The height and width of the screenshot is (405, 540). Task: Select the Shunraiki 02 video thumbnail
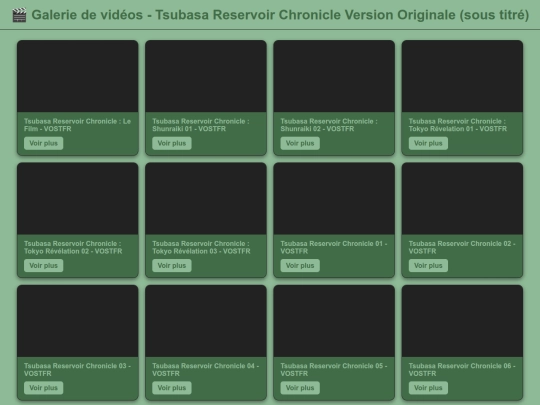click(334, 76)
